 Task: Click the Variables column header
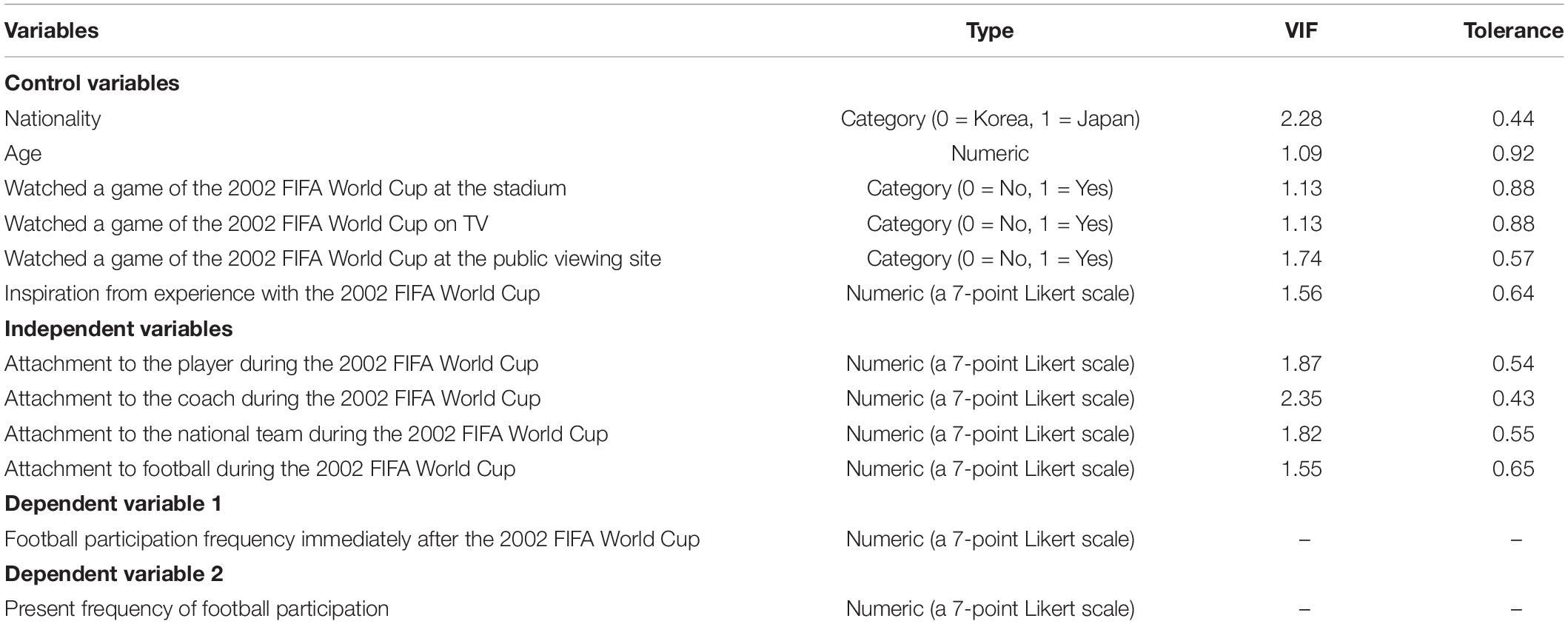pos(52,30)
